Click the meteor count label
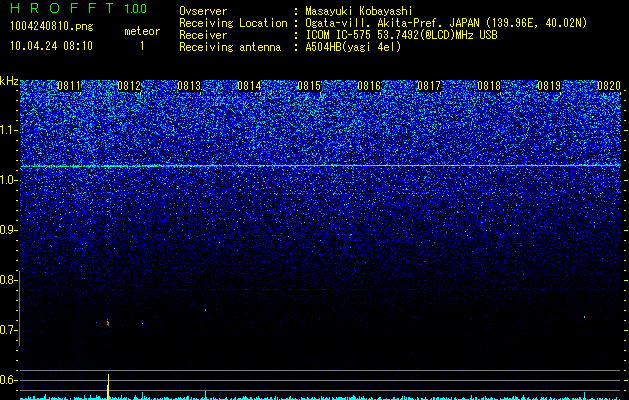629x400 pixels. tap(142, 31)
